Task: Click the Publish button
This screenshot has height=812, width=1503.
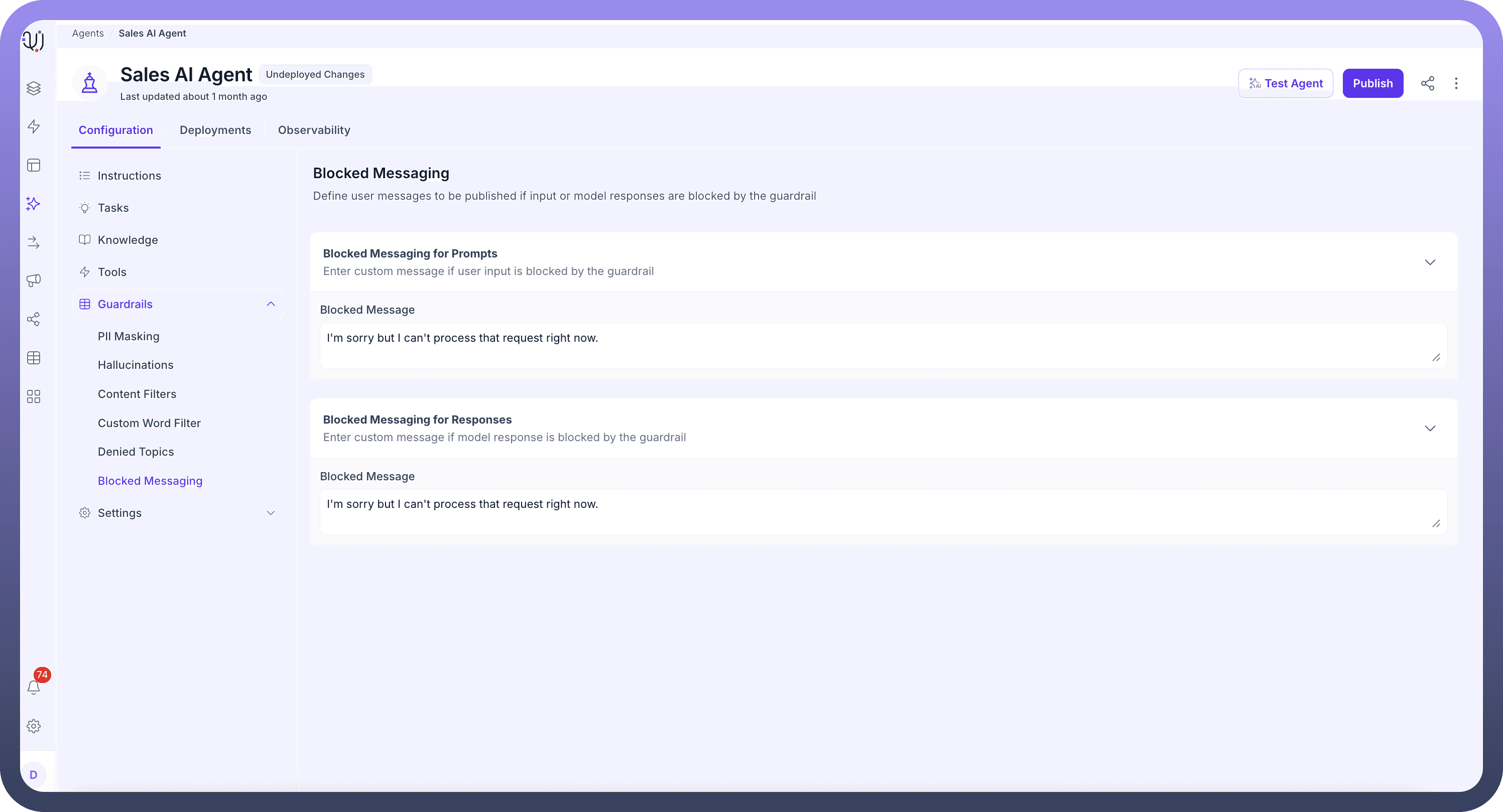Action: coord(1372,83)
